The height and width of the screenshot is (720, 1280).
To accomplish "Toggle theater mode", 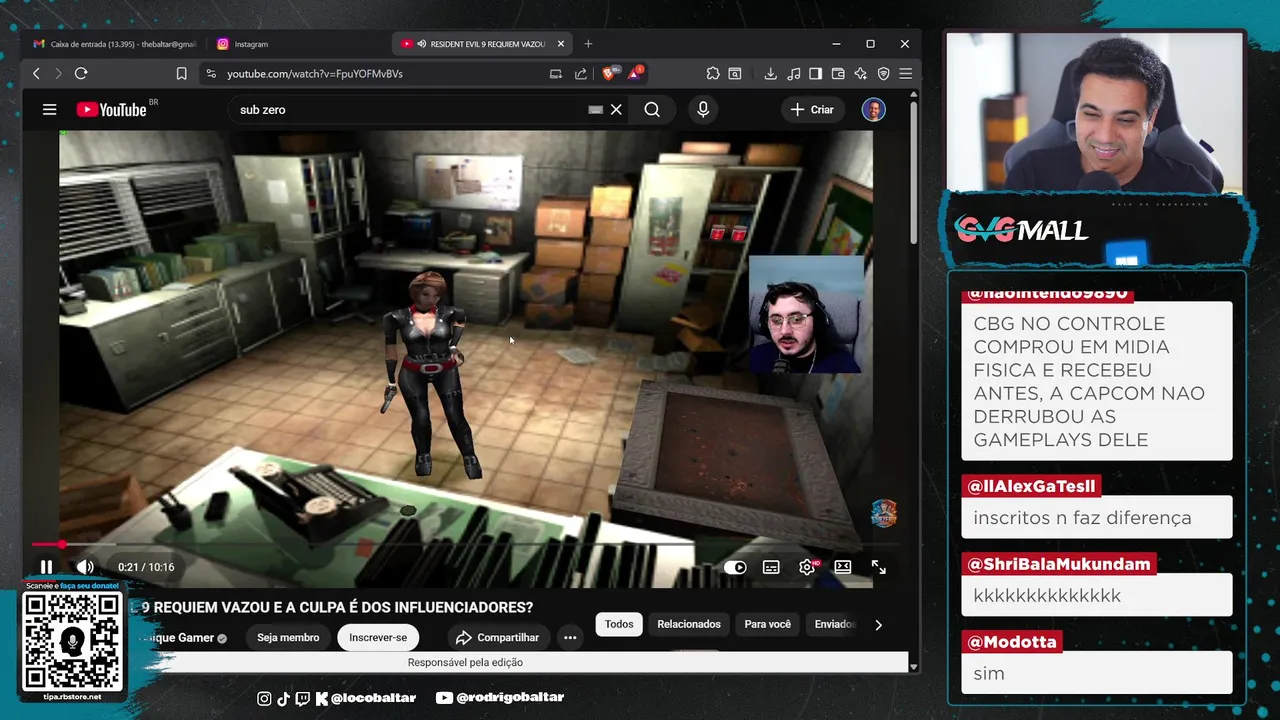I will pos(843,567).
